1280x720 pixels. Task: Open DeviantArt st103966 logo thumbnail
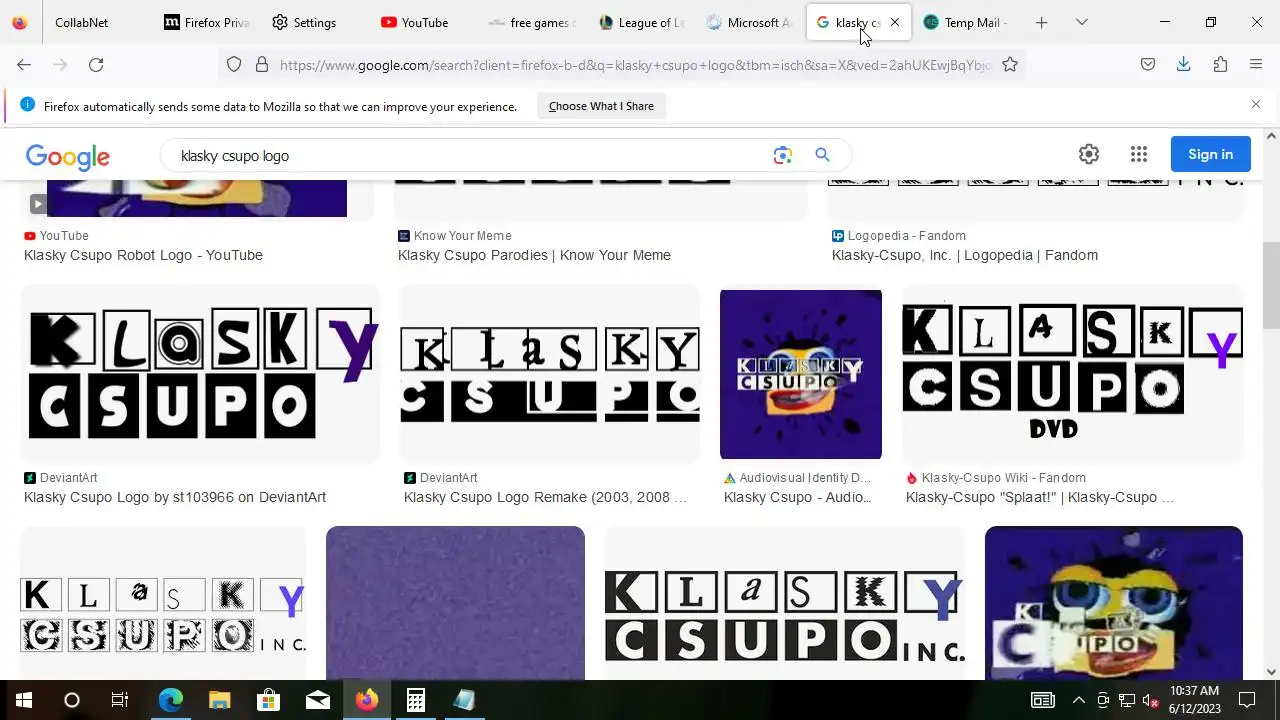click(200, 374)
